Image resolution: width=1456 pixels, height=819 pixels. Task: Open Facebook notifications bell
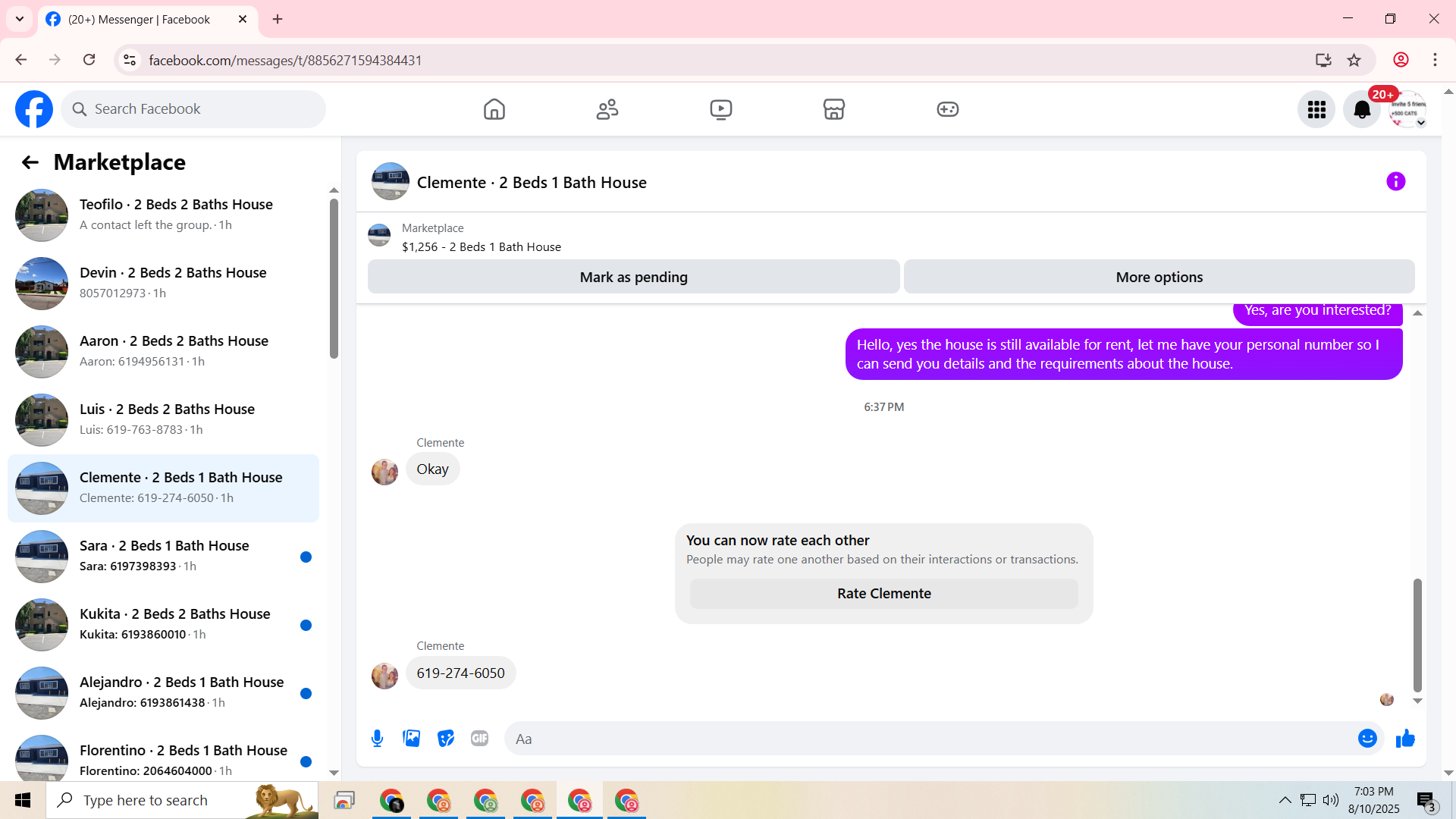point(1362,110)
